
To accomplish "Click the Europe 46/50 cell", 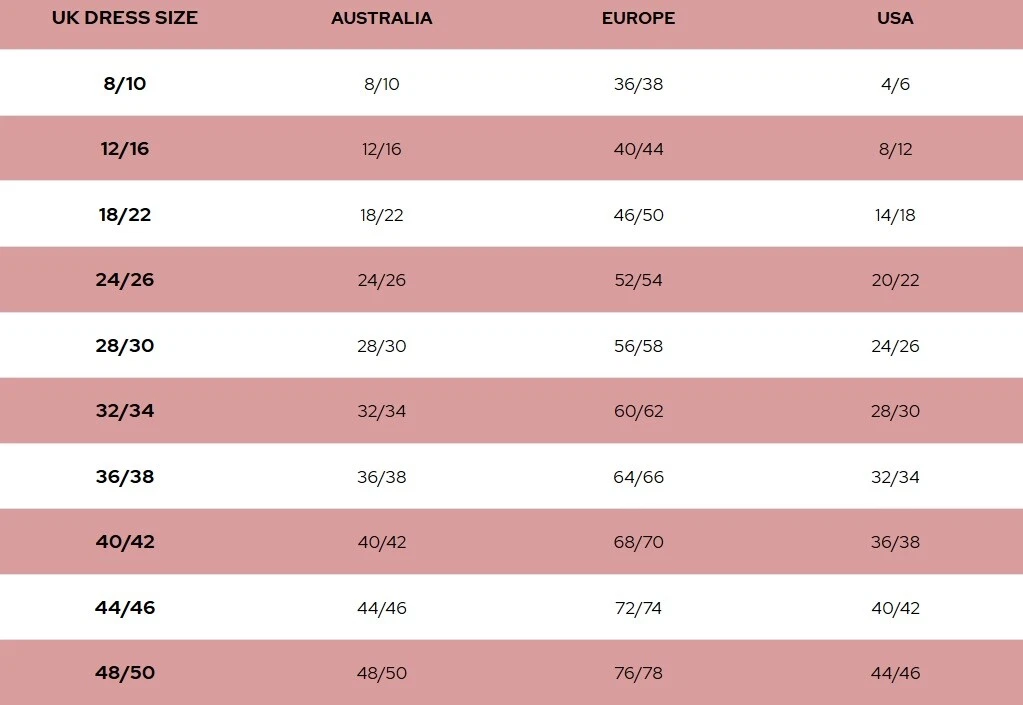I will click(x=638, y=215).
